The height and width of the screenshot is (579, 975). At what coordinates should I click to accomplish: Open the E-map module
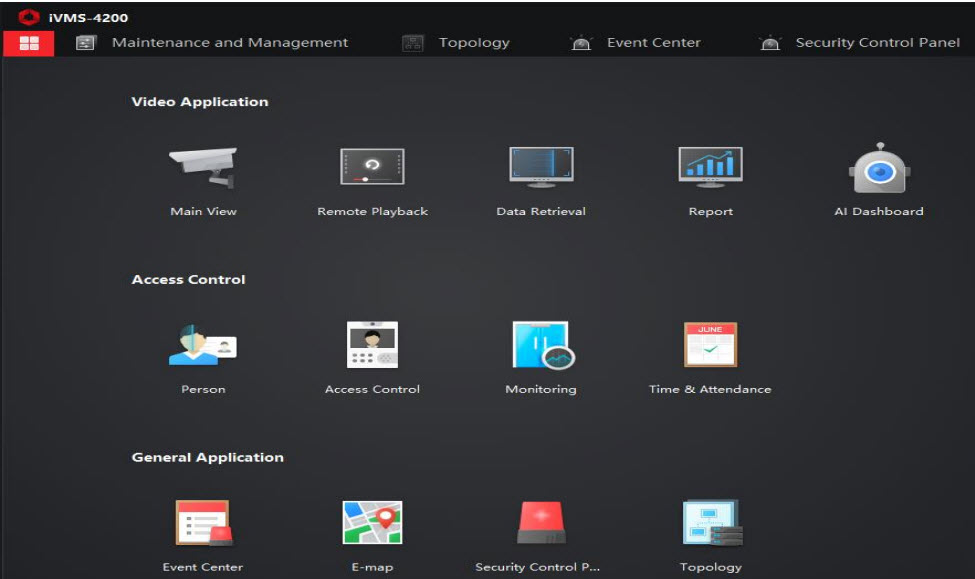[x=372, y=523]
